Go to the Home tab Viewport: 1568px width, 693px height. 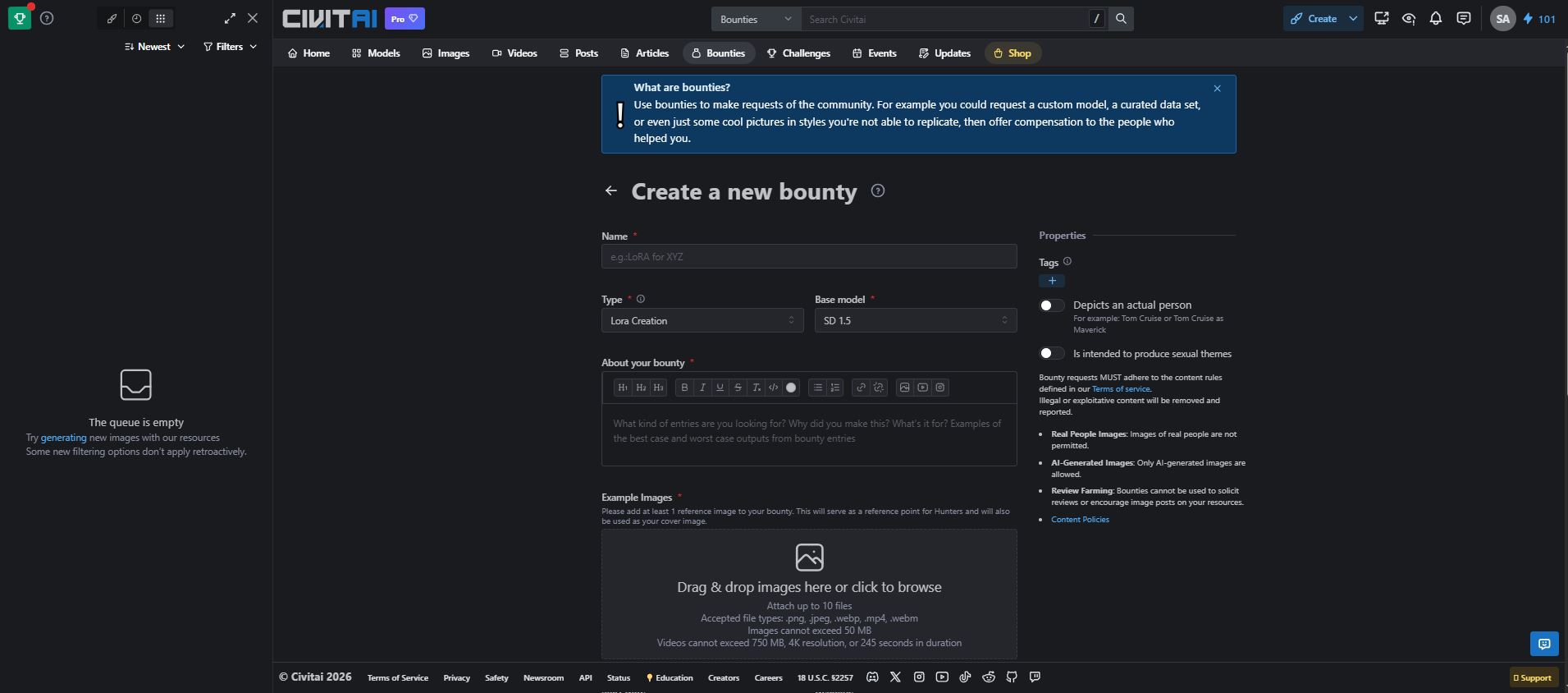[309, 53]
